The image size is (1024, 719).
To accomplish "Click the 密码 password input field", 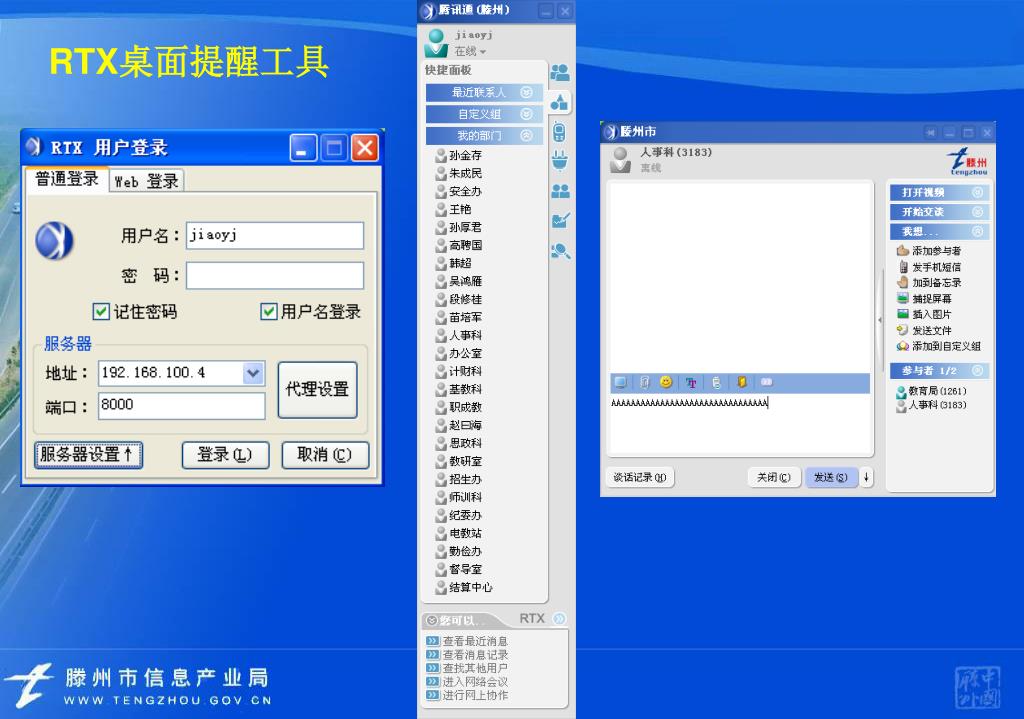I will pos(275,276).
